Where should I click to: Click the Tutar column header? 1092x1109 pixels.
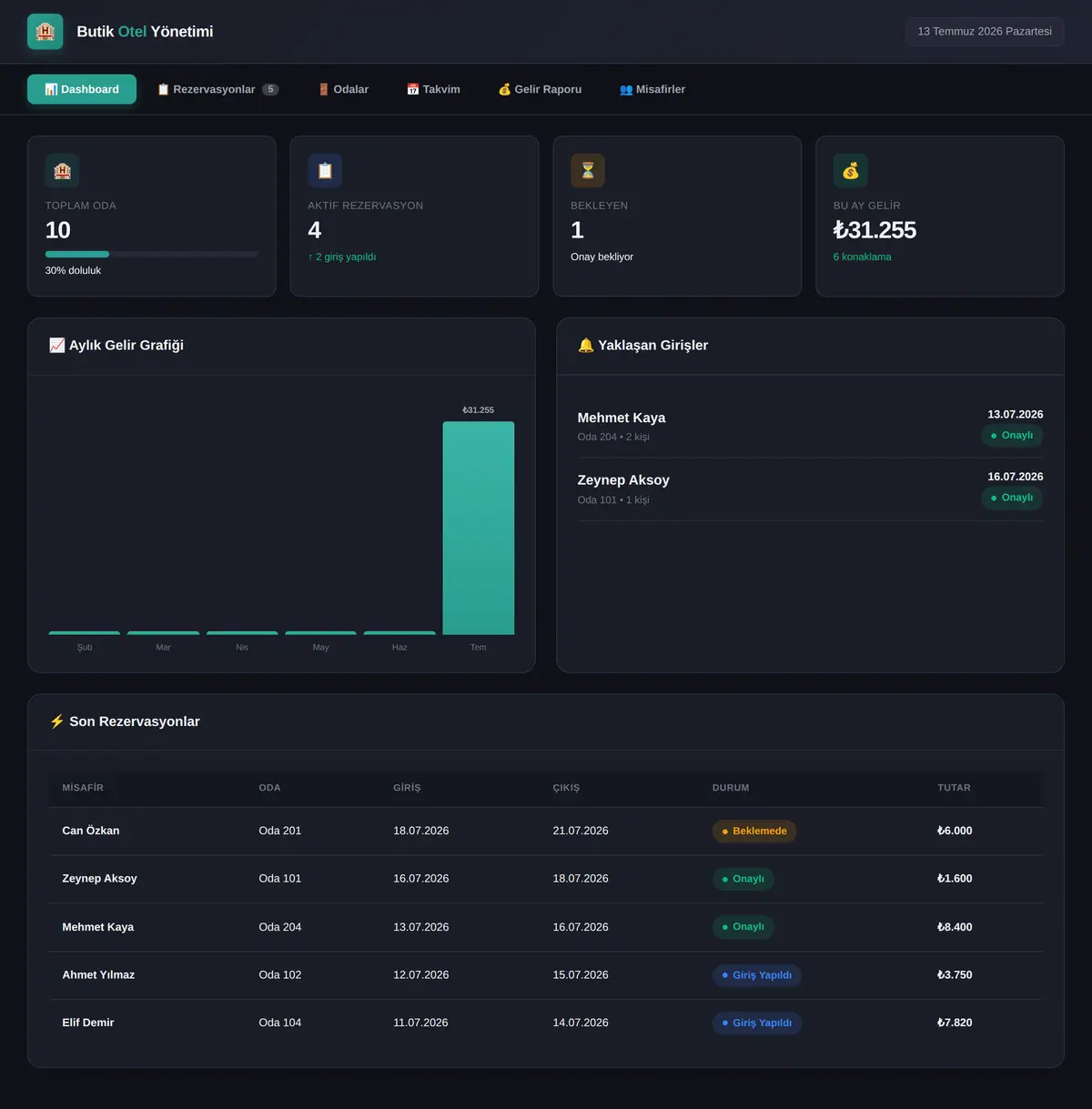pos(955,788)
